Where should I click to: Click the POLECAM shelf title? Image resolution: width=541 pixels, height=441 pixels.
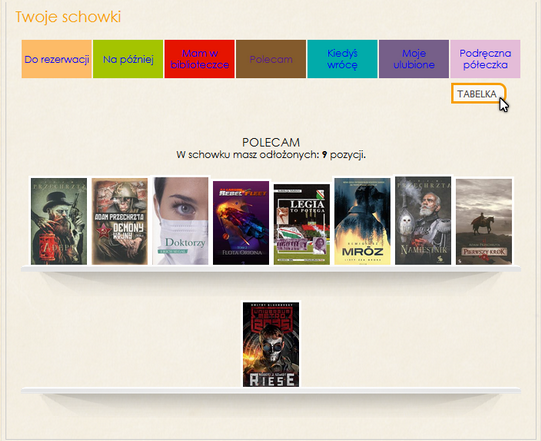pos(271,142)
